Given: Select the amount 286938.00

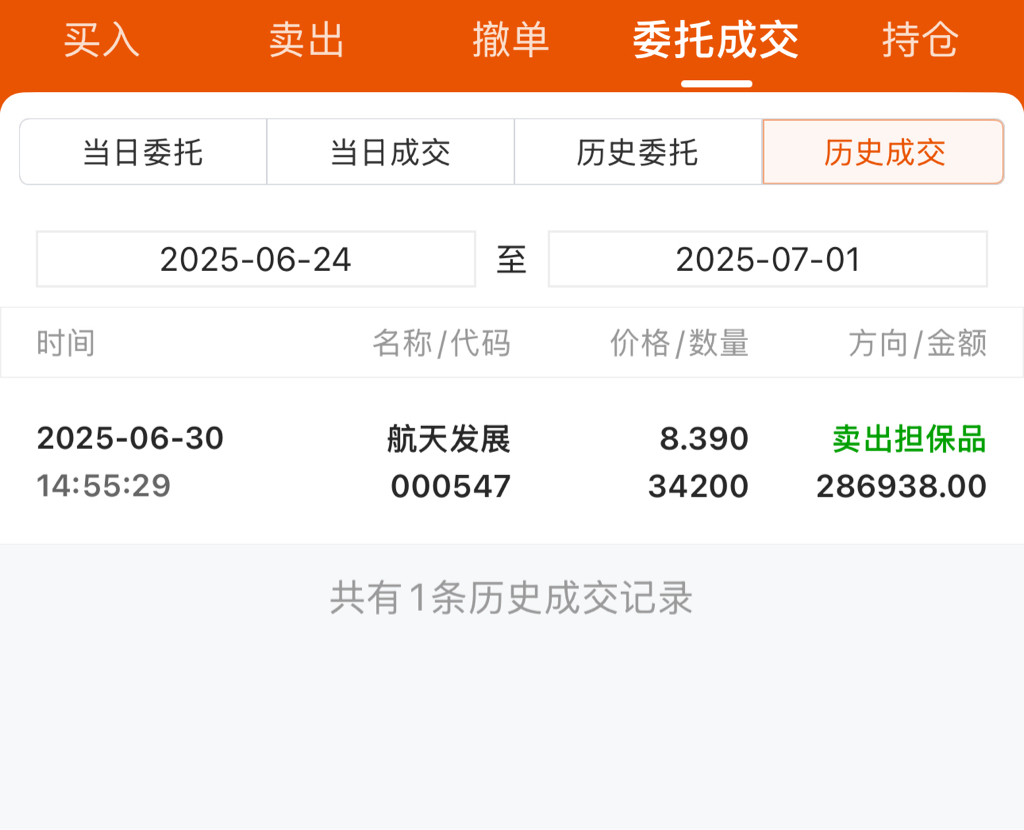Looking at the screenshot, I should tap(901, 487).
